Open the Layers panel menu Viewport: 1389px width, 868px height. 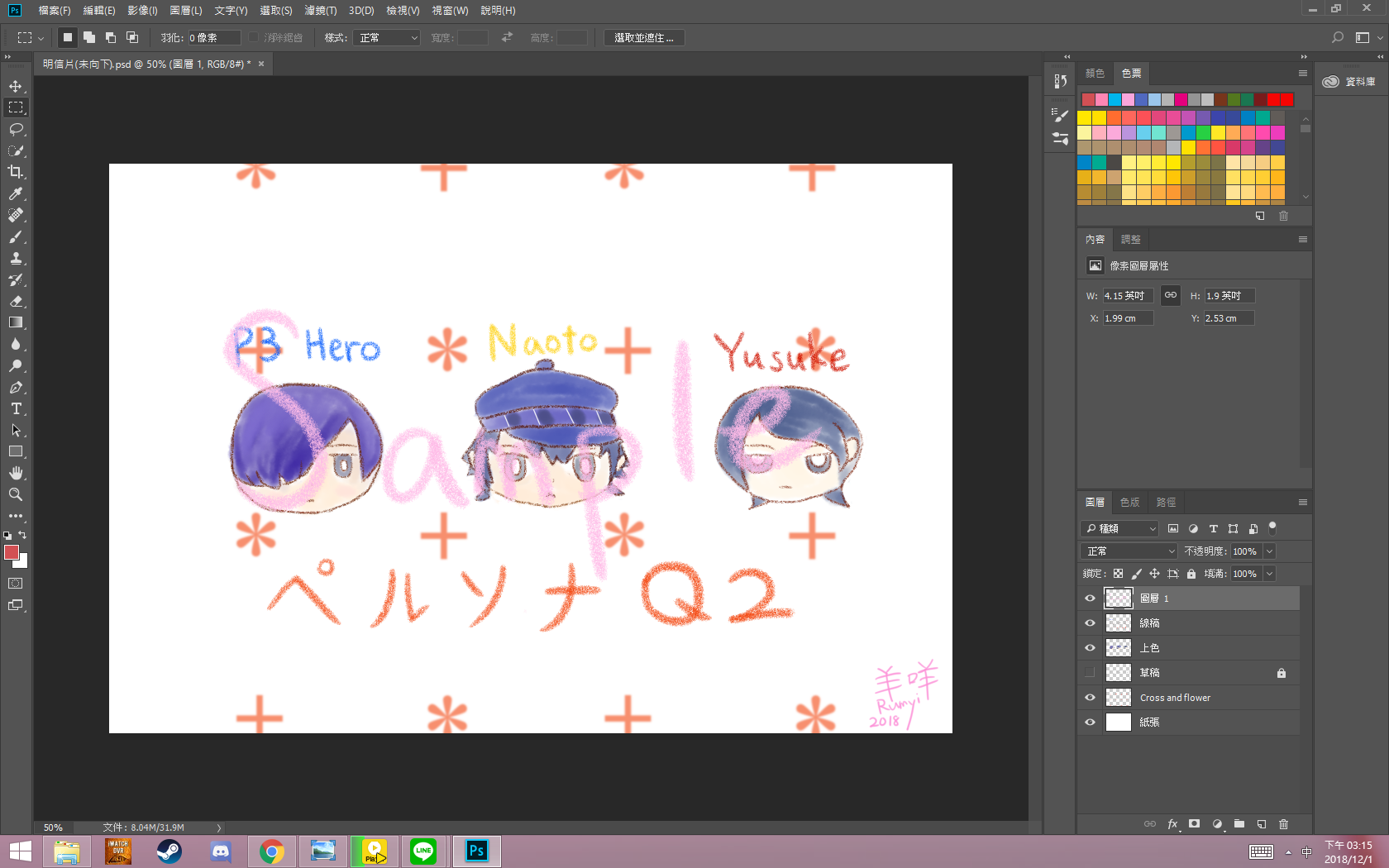1303,503
